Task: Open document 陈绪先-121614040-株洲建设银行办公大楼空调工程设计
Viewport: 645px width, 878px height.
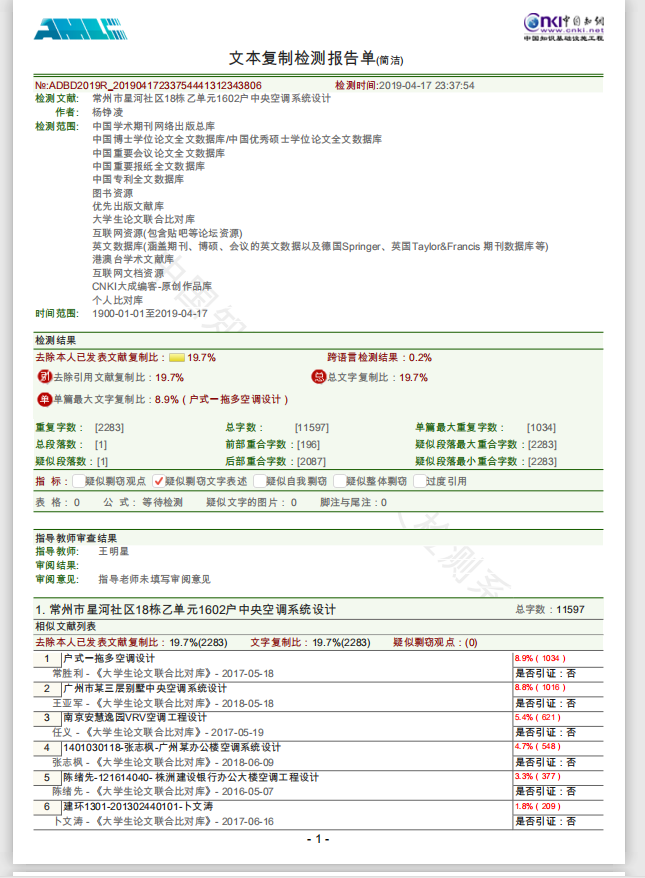Action: click(x=191, y=777)
